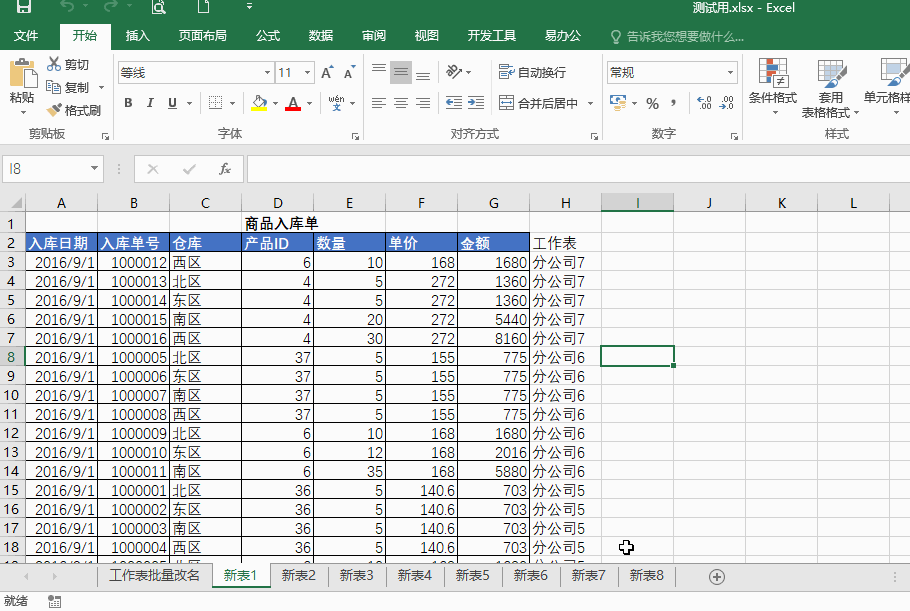
Task: Decrease font size with small A icon
Action: click(349, 73)
